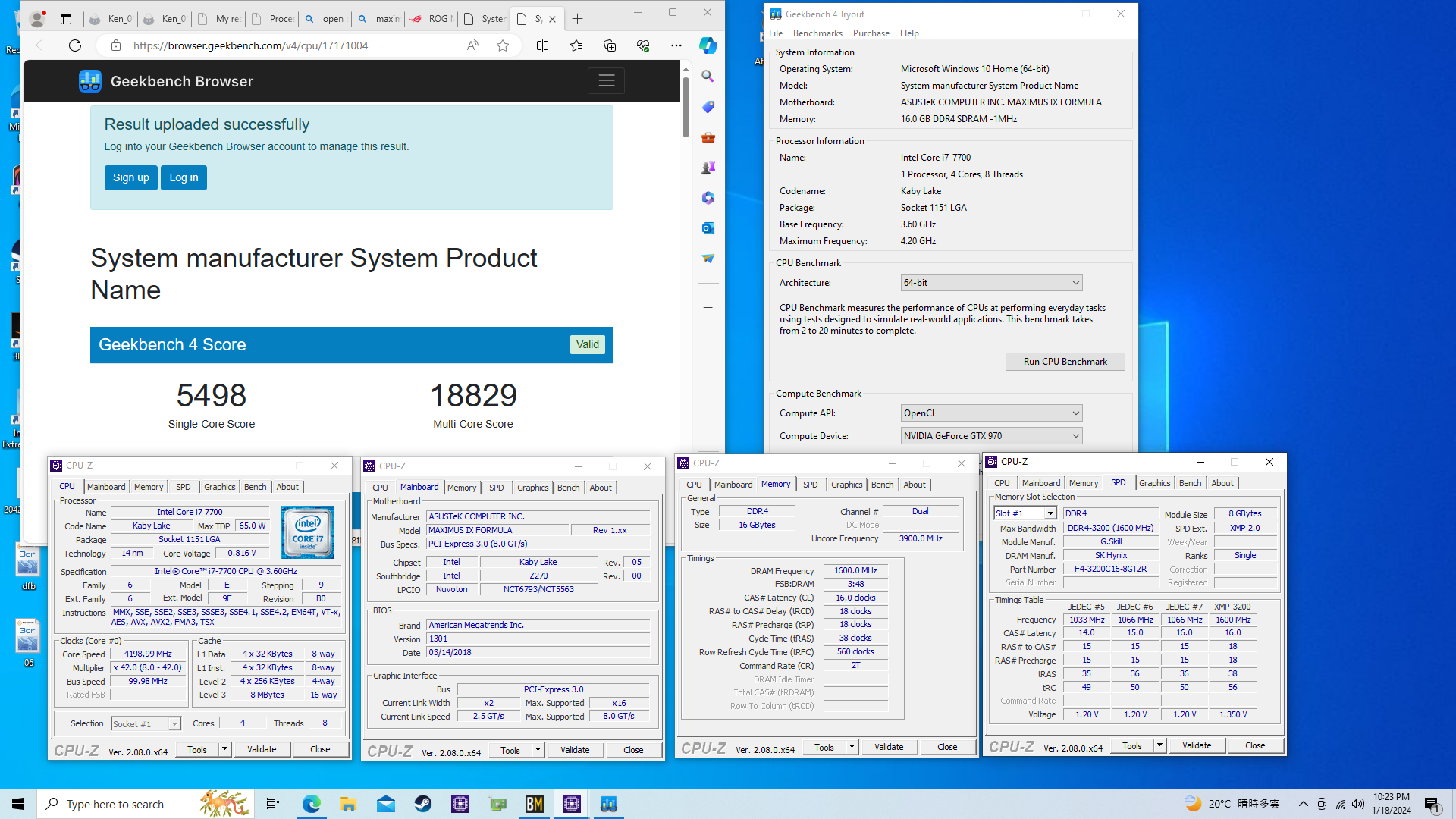
Task: Click Sign up button
Action: (131, 177)
